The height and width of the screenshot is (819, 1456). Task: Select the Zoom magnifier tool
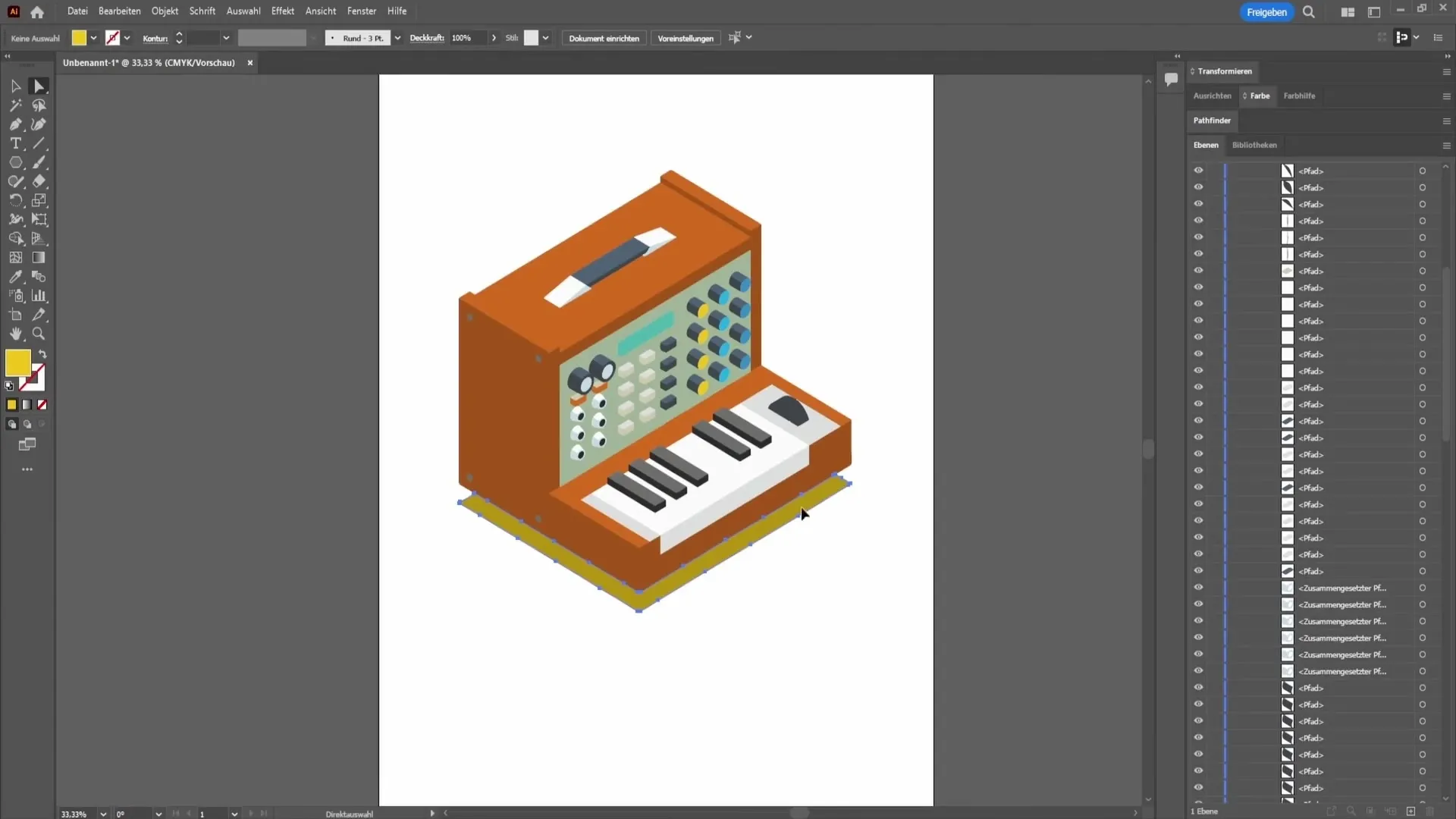tap(39, 334)
